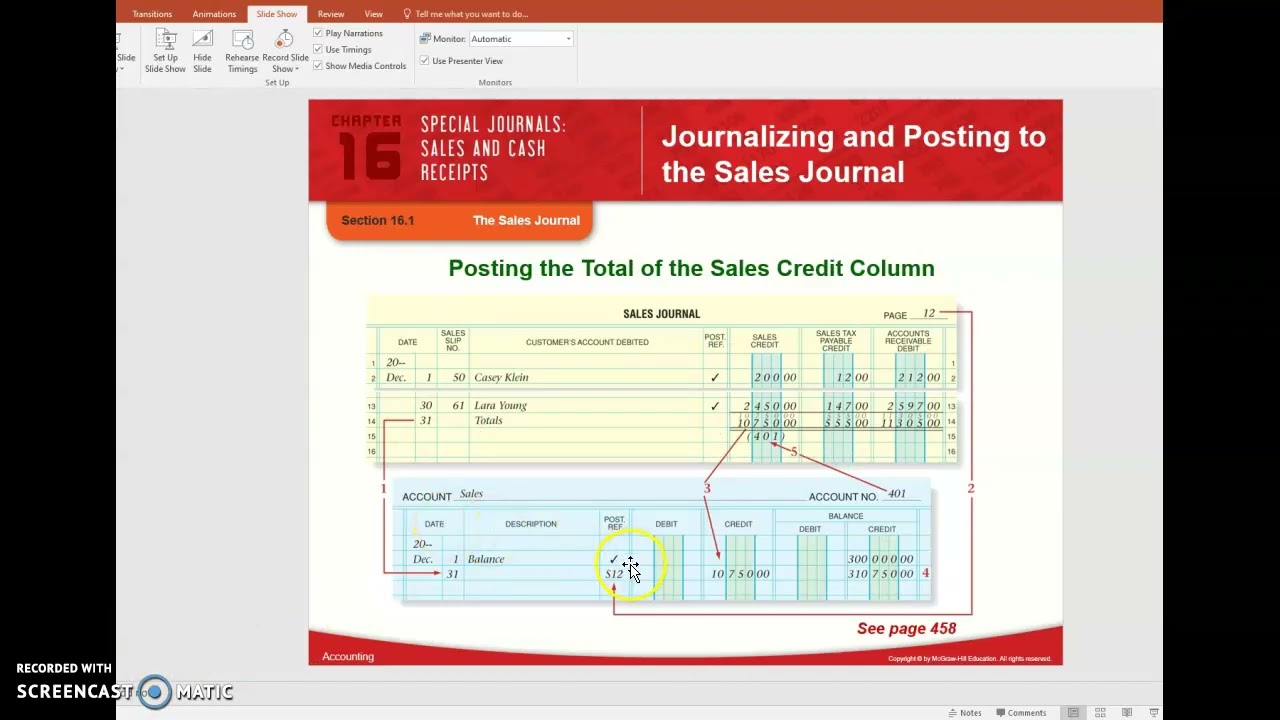Start Slide Show from status bar icon
Viewport: 1280px width, 720px height.
pos(1154,713)
